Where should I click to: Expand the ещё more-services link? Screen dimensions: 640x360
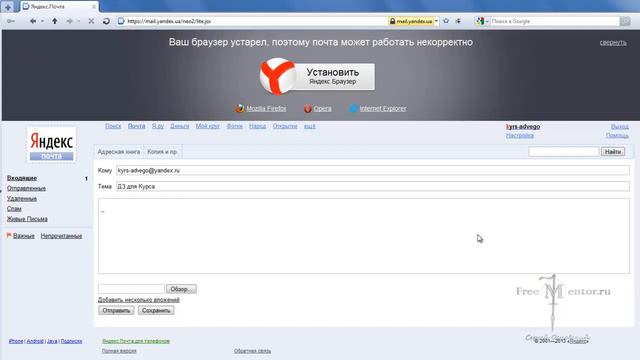tap(310, 126)
